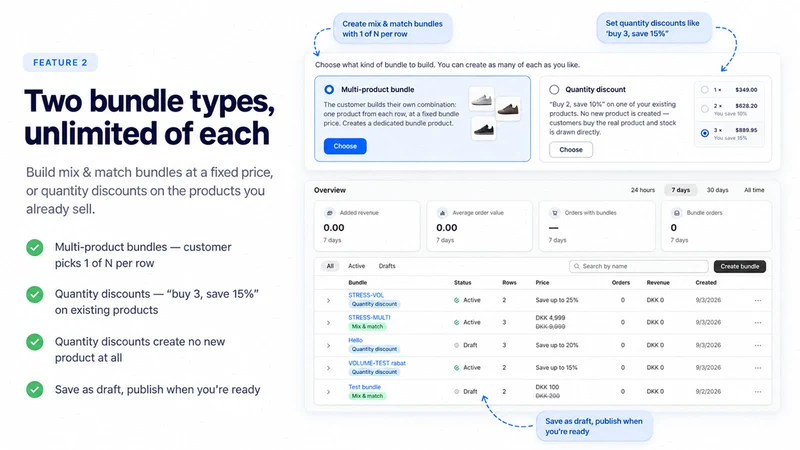Click checkmark icon beside Multi-product bundles bullet
The width and height of the screenshot is (800, 450).
point(35,248)
